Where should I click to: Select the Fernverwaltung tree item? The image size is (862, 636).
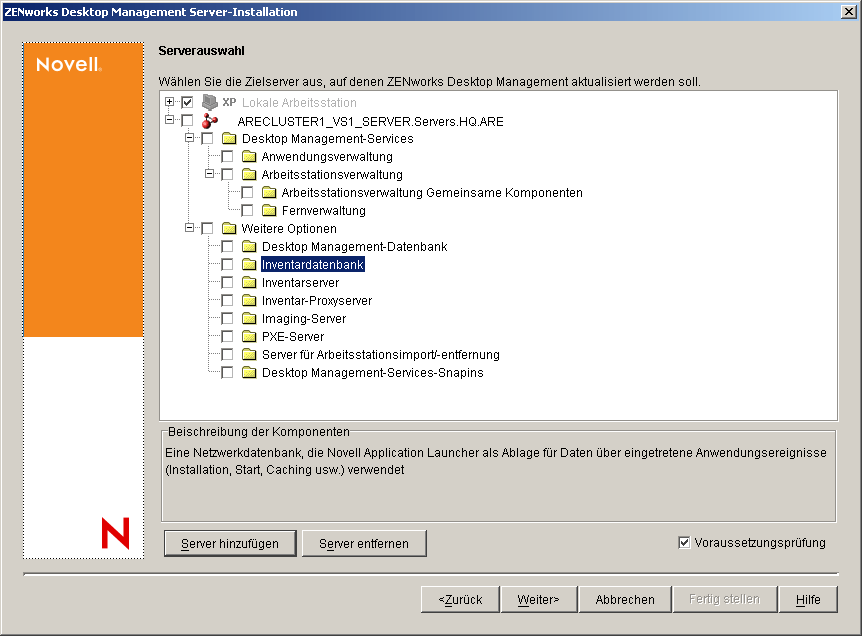coord(323,211)
